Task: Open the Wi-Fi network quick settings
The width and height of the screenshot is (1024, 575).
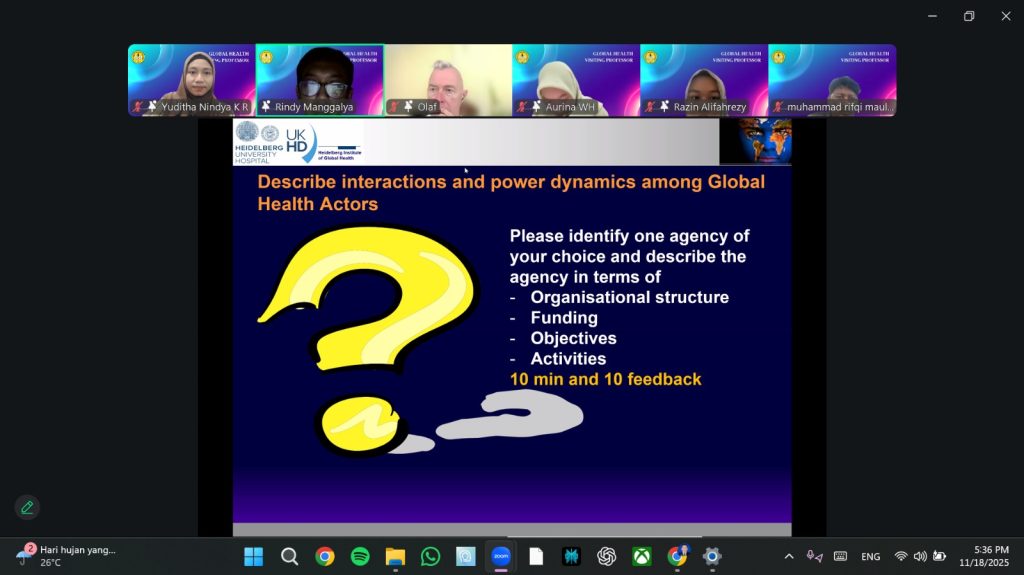Action: point(901,556)
